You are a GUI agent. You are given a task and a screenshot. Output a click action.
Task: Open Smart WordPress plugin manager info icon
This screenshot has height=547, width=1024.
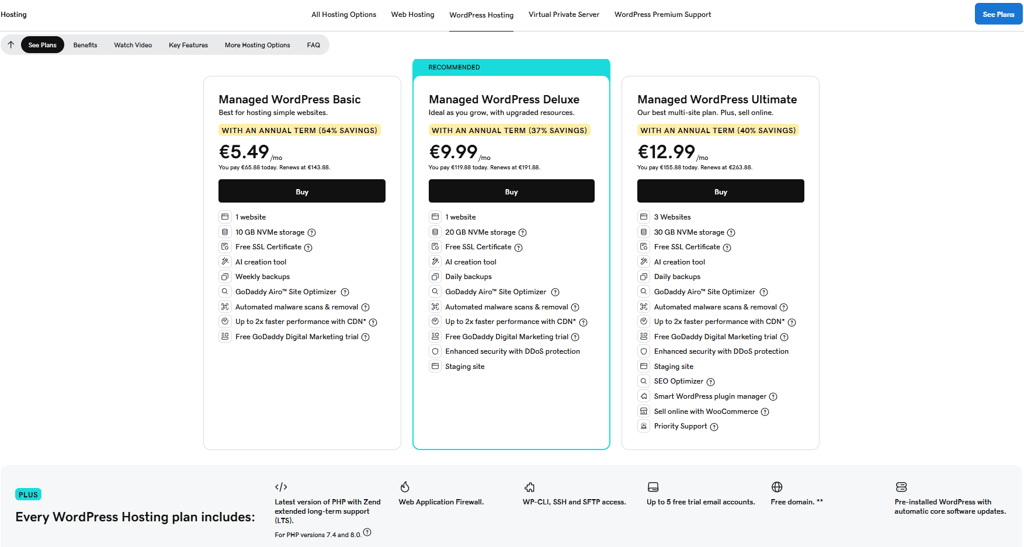(x=773, y=397)
